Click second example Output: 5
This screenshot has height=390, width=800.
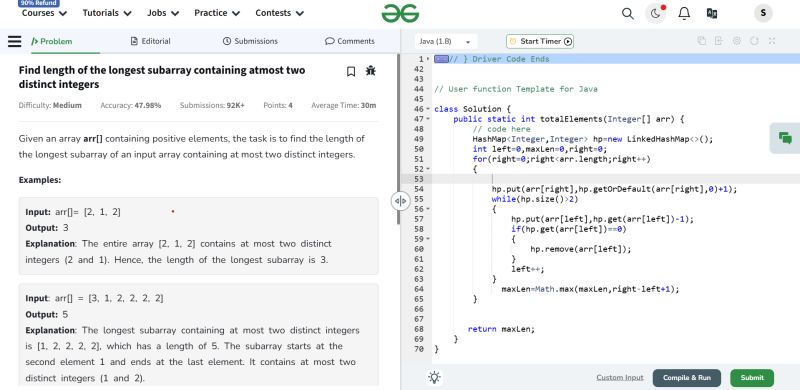[46, 314]
